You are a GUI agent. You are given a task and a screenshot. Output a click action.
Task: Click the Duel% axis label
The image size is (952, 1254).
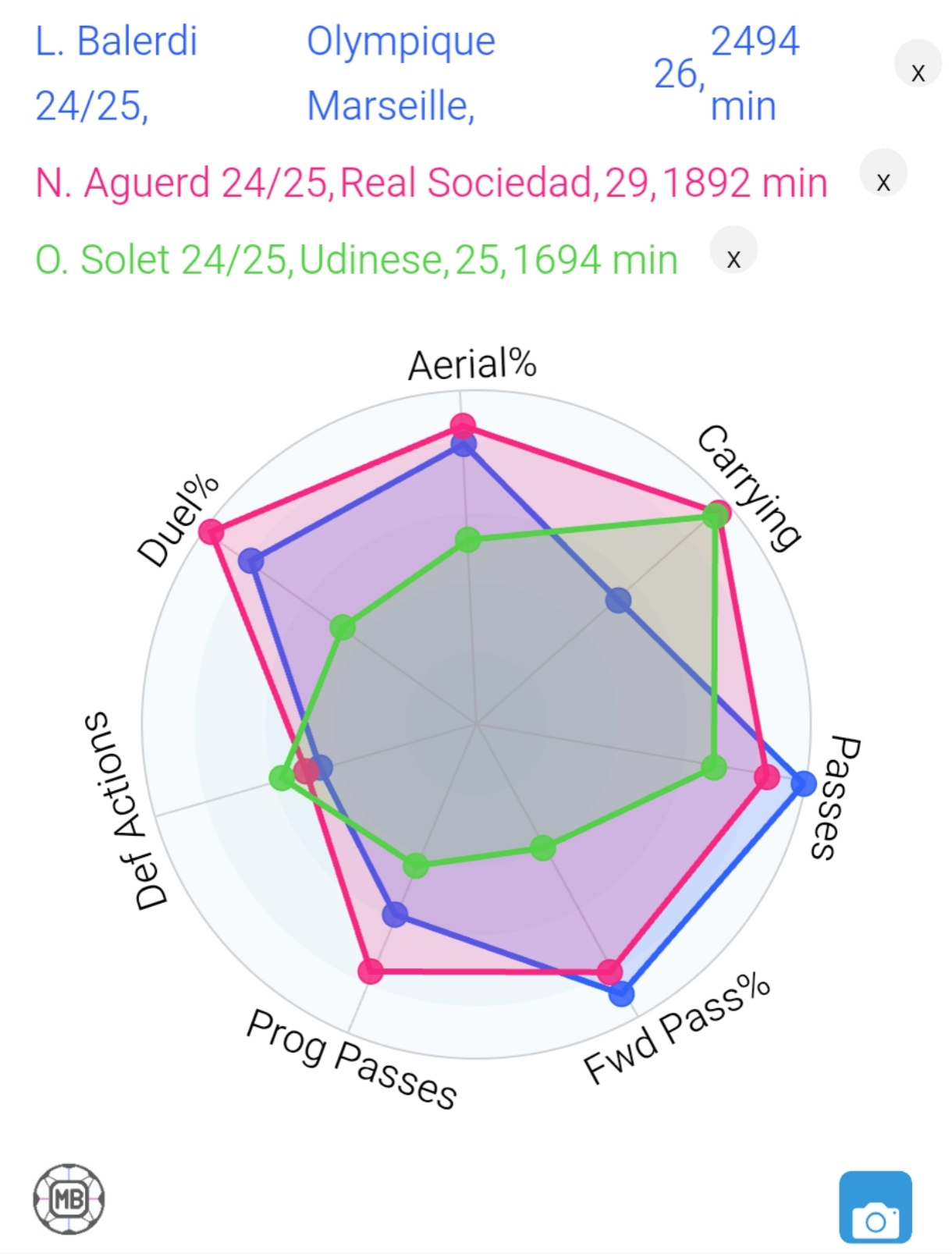[179, 520]
